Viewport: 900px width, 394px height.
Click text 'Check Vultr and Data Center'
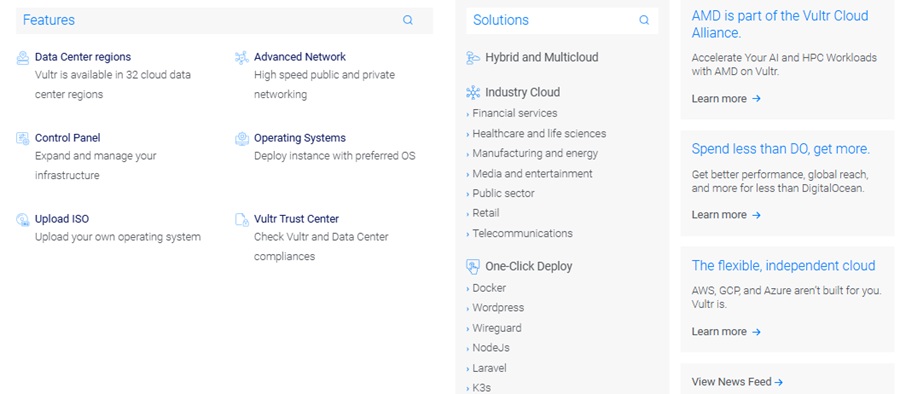point(321,237)
